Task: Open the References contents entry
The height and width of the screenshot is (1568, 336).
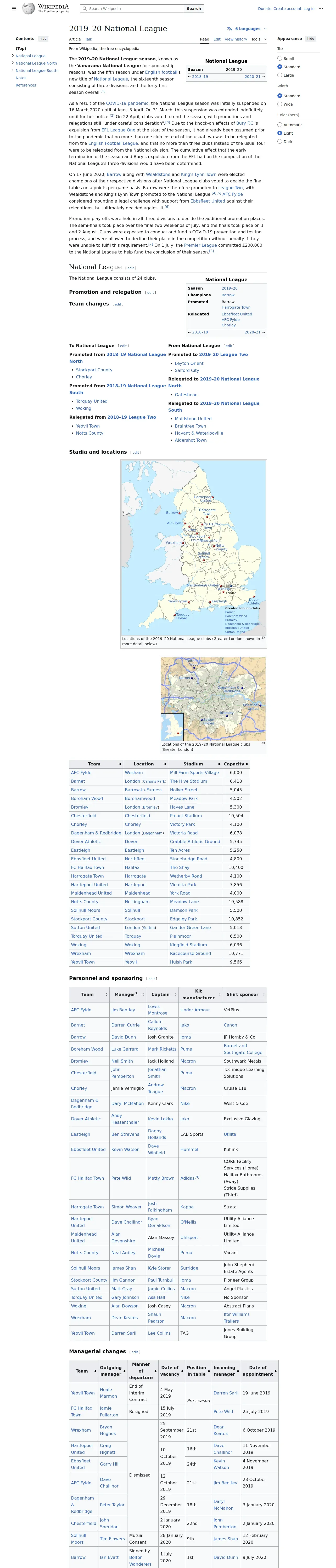Action: [26, 85]
